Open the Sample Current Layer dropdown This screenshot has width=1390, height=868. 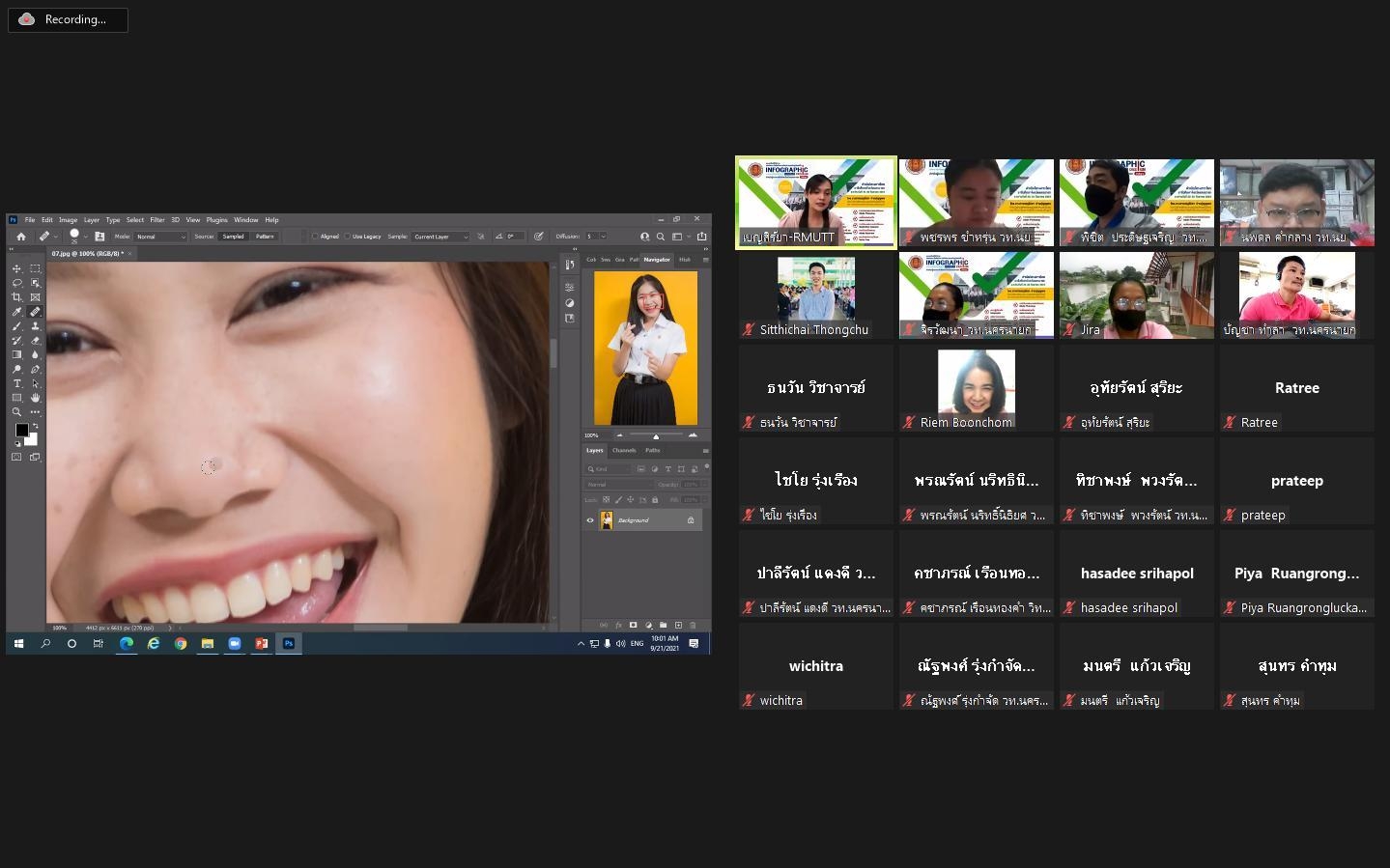440,237
